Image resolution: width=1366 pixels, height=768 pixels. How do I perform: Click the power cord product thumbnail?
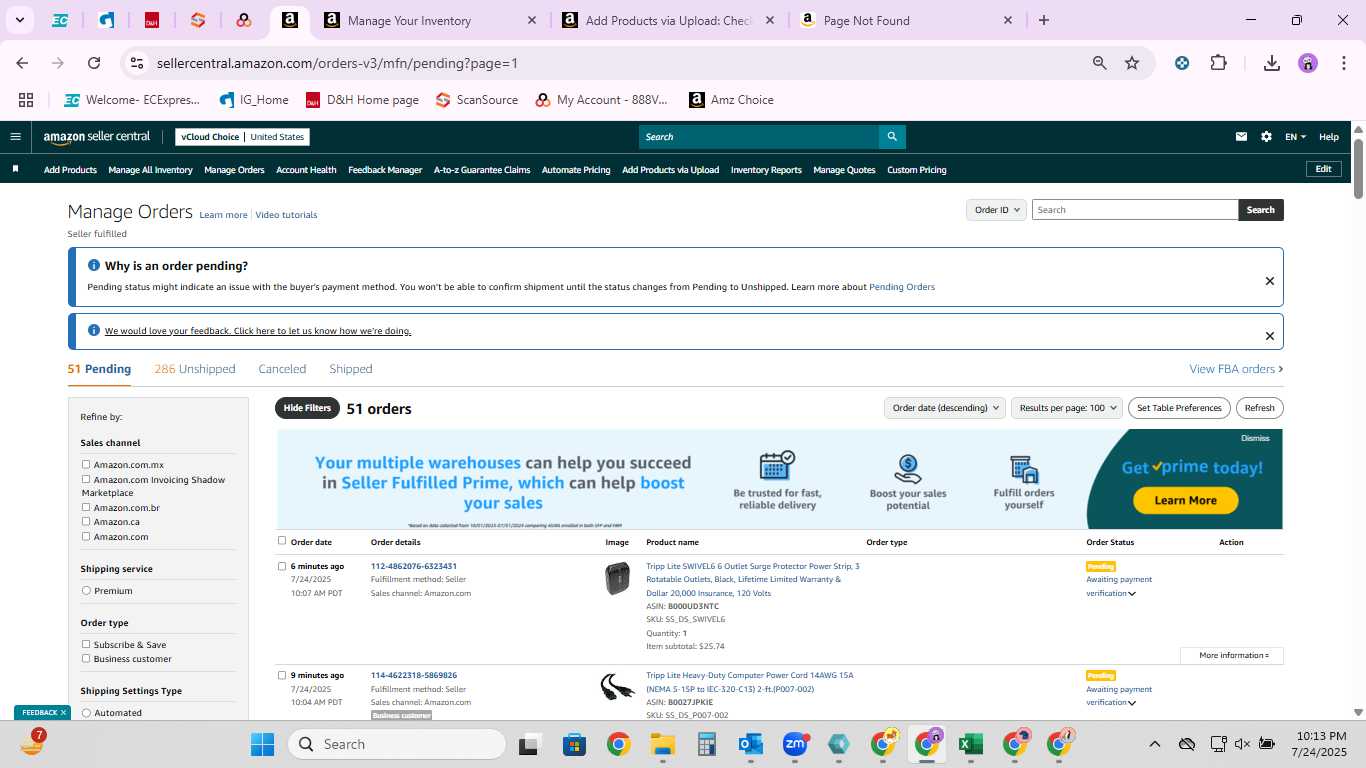(x=618, y=687)
